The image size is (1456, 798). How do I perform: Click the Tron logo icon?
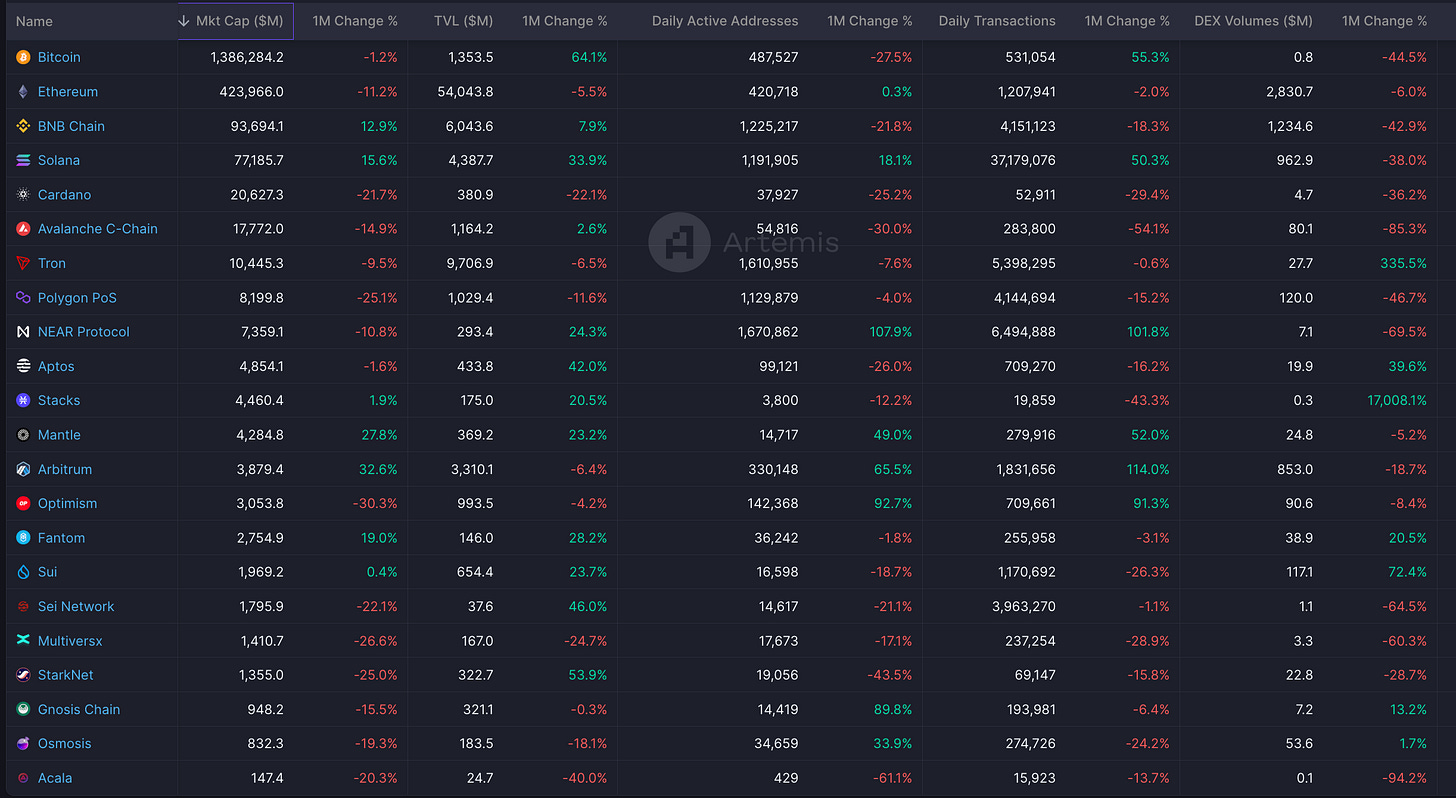[x=23, y=263]
